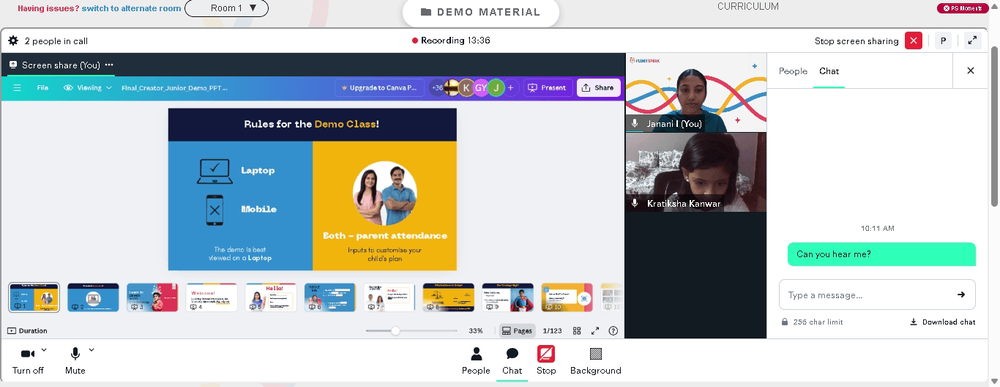Turn off the camera

tap(27, 361)
